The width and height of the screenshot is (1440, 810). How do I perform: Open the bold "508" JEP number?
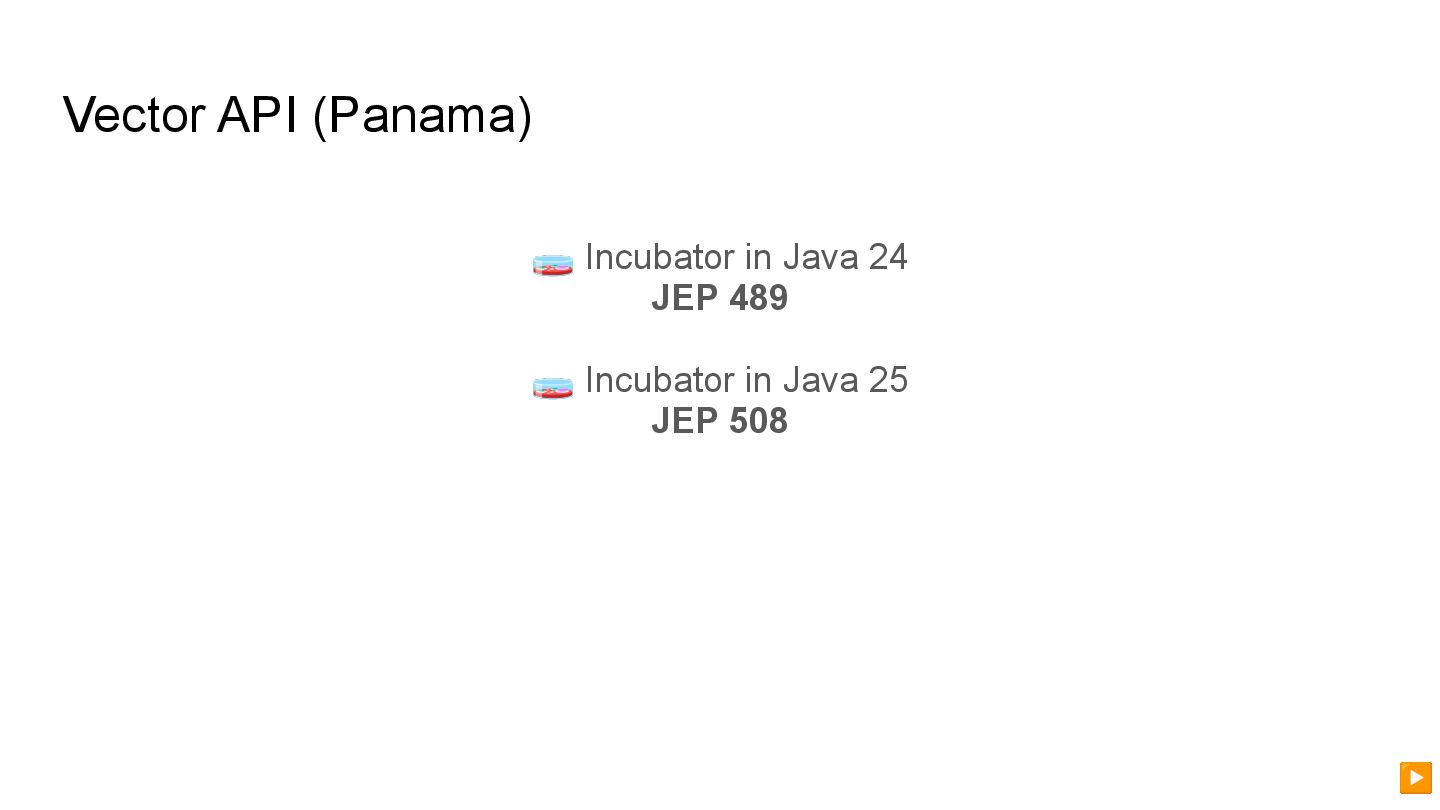(x=758, y=421)
